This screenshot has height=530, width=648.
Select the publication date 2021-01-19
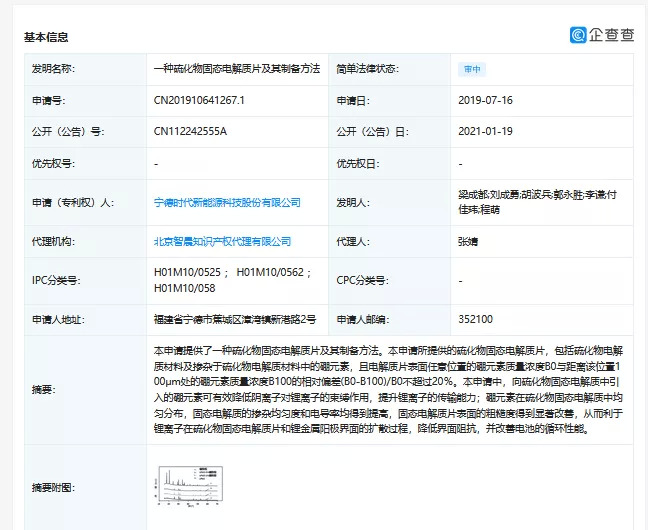tap(486, 131)
